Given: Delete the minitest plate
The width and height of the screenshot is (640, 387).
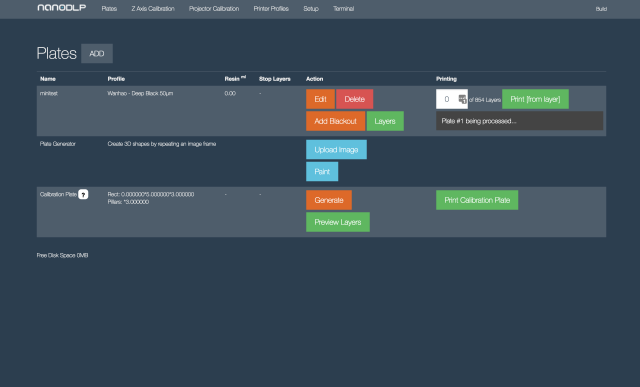Looking at the screenshot, I should pyautogui.click(x=354, y=99).
